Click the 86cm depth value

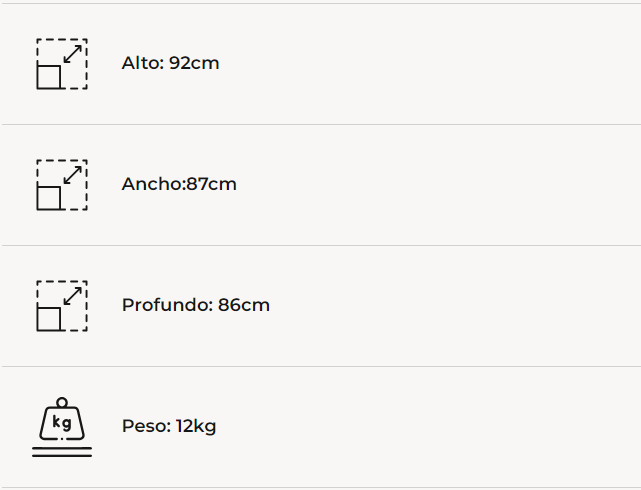tap(244, 306)
